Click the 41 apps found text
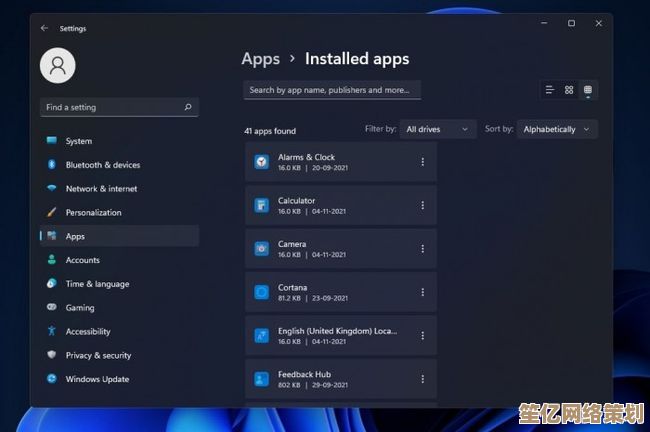Image resolution: width=650 pixels, height=432 pixels. coord(270,131)
